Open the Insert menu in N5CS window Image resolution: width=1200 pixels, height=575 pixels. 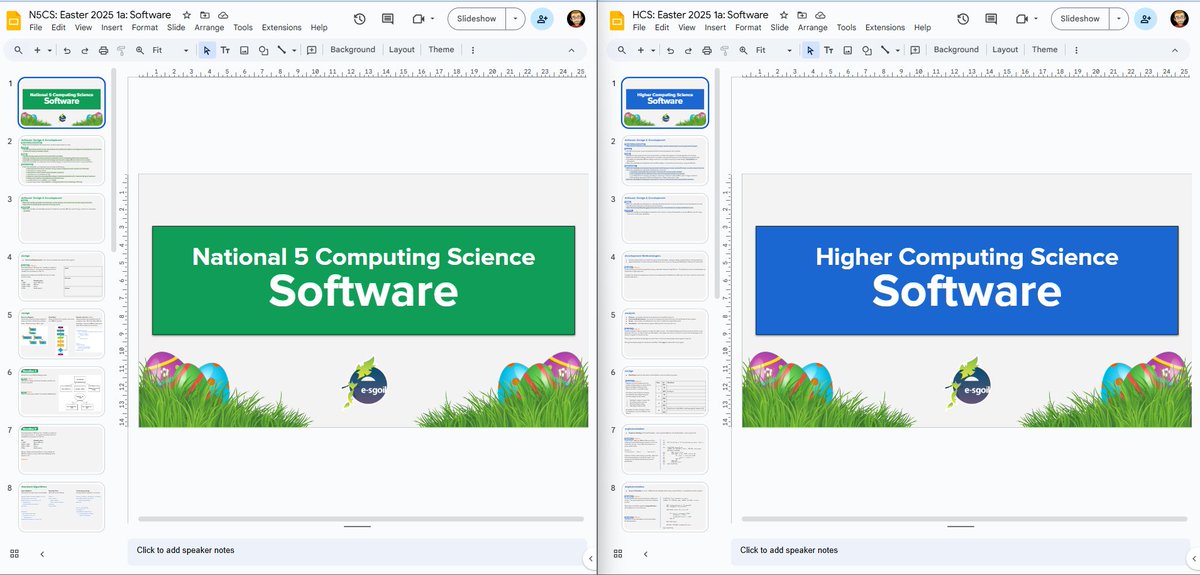point(112,28)
